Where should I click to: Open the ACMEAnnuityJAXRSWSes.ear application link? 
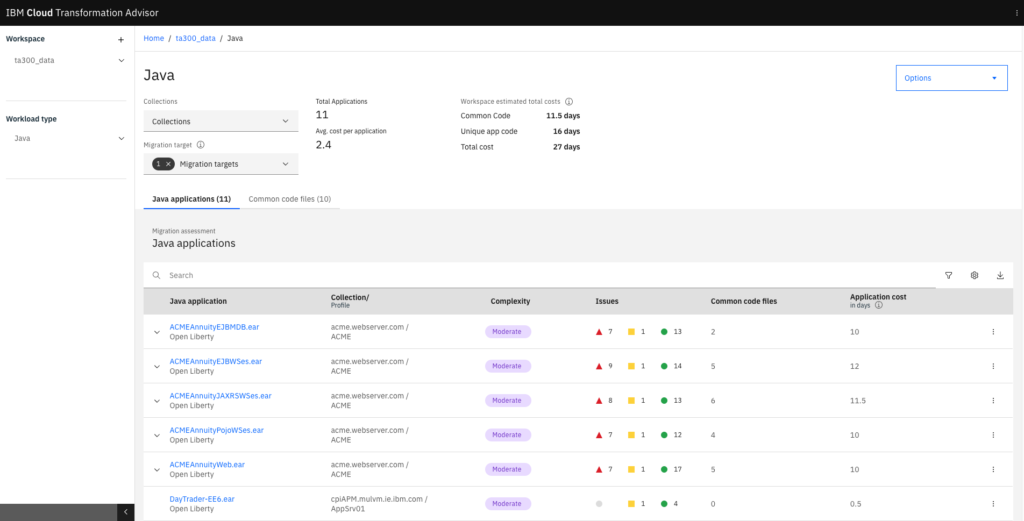(220, 395)
